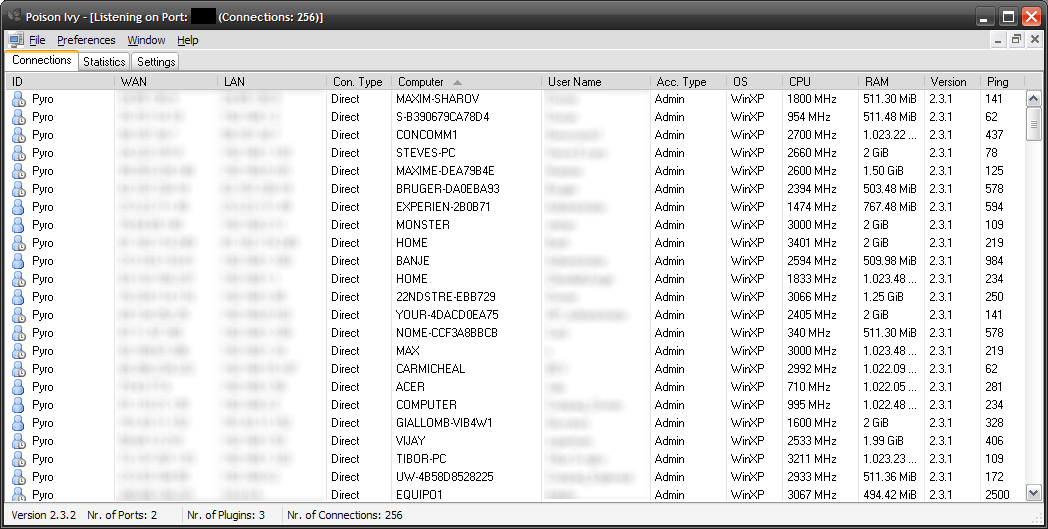Image resolution: width=1048 pixels, height=529 pixels.
Task: Click the scrollbar up arrow
Action: (x=1033, y=99)
